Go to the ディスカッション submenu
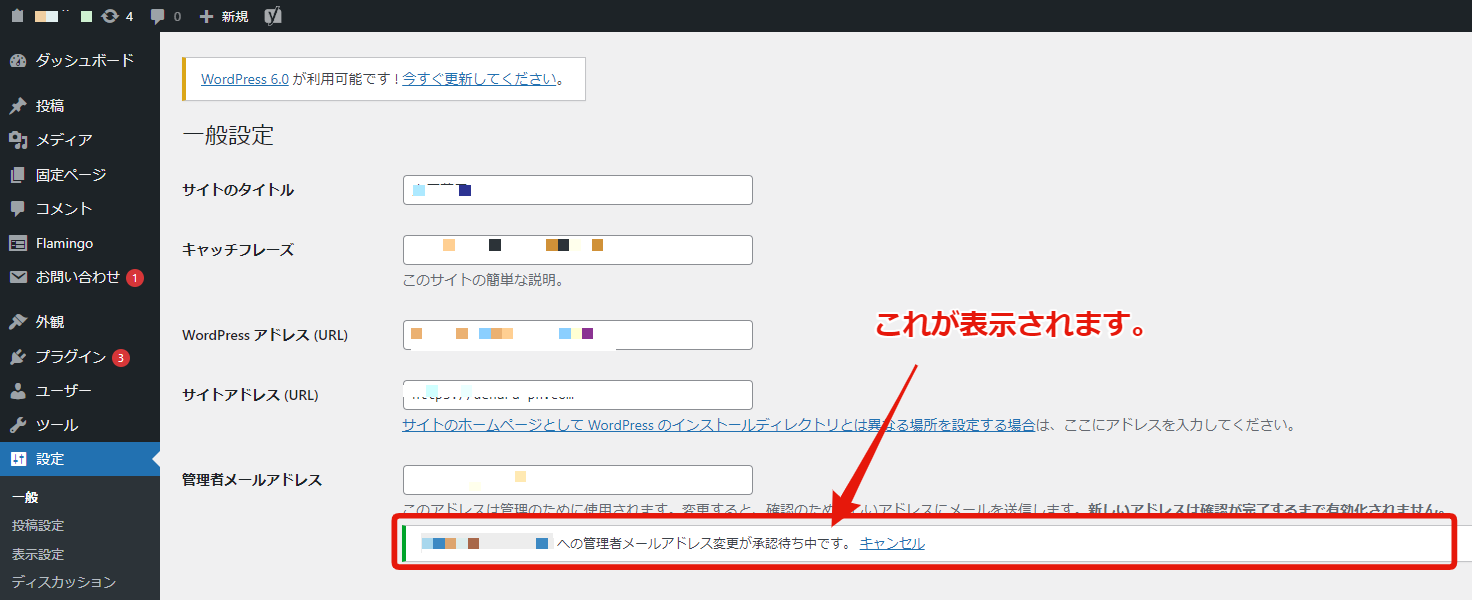The width and height of the screenshot is (1472, 600). pyautogui.click(x=64, y=582)
